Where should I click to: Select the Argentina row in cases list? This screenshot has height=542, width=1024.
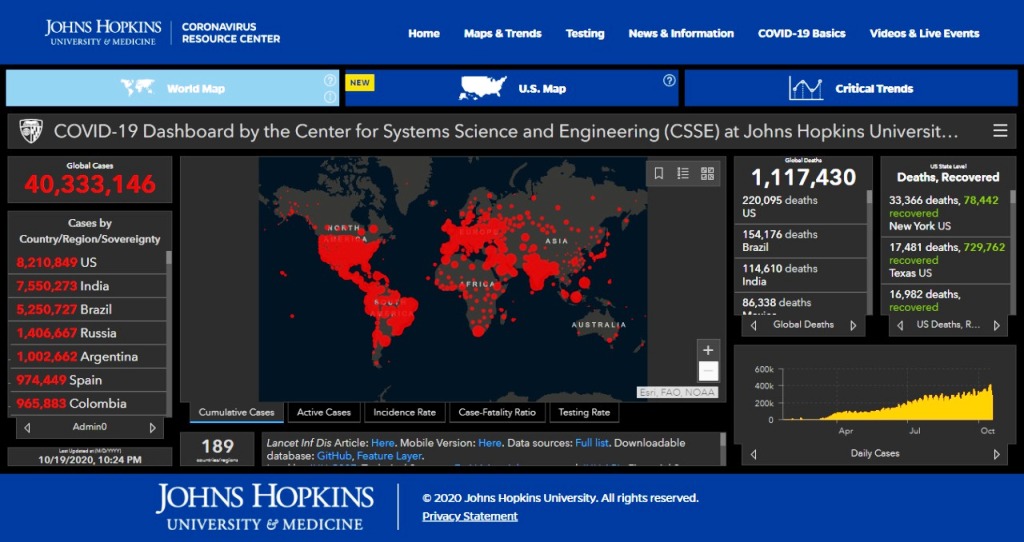88,357
